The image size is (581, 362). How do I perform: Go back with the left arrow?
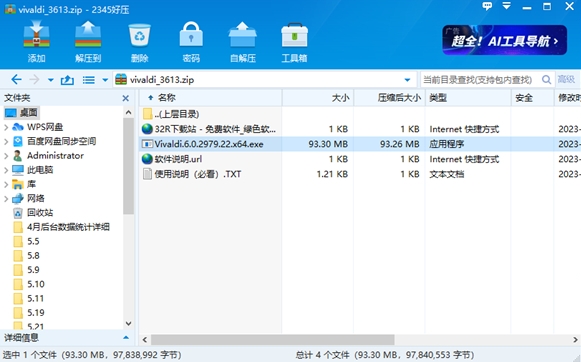coord(16,79)
